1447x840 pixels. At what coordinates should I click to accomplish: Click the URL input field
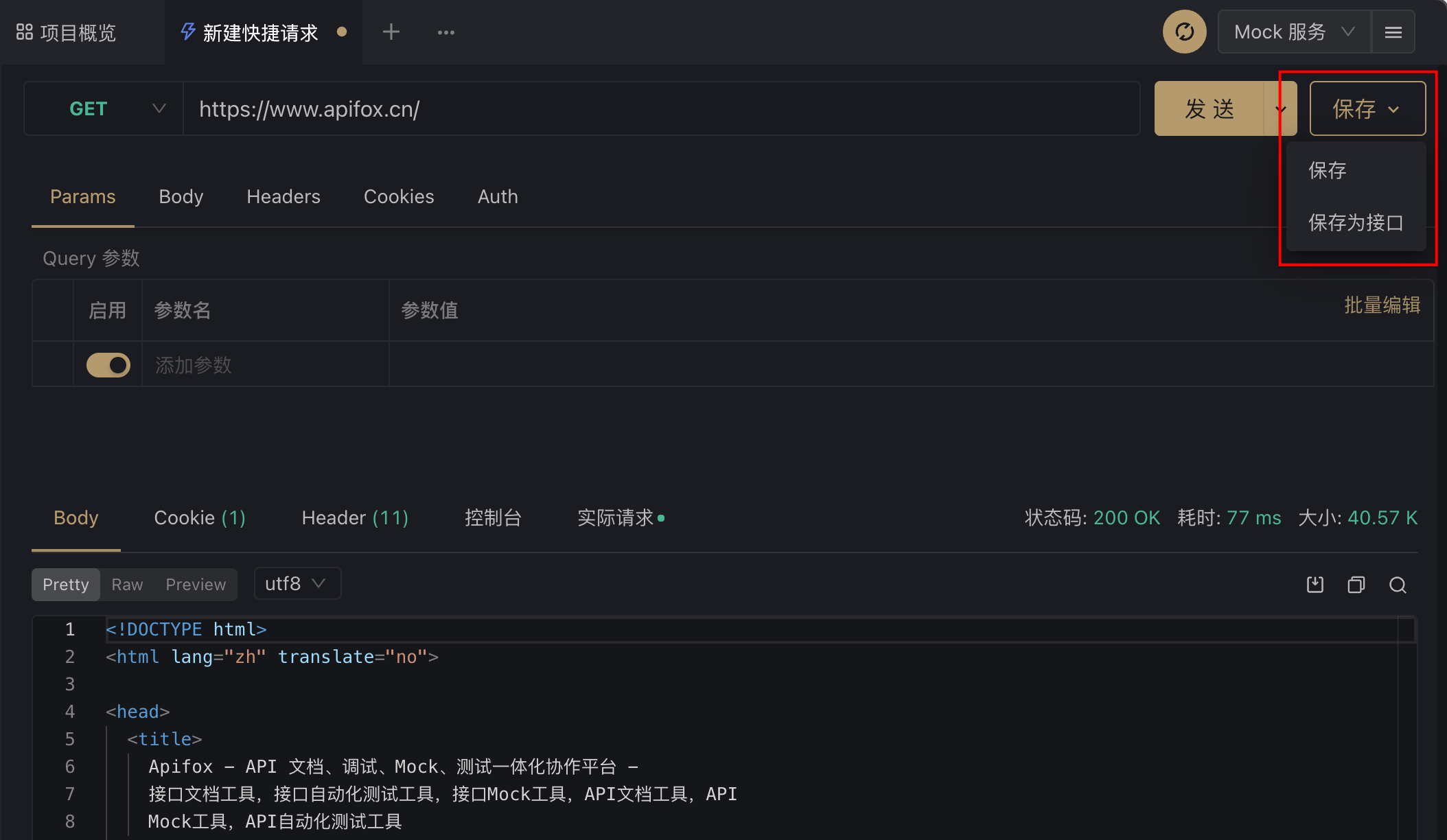pyautogui.click(x=659, y=109)
